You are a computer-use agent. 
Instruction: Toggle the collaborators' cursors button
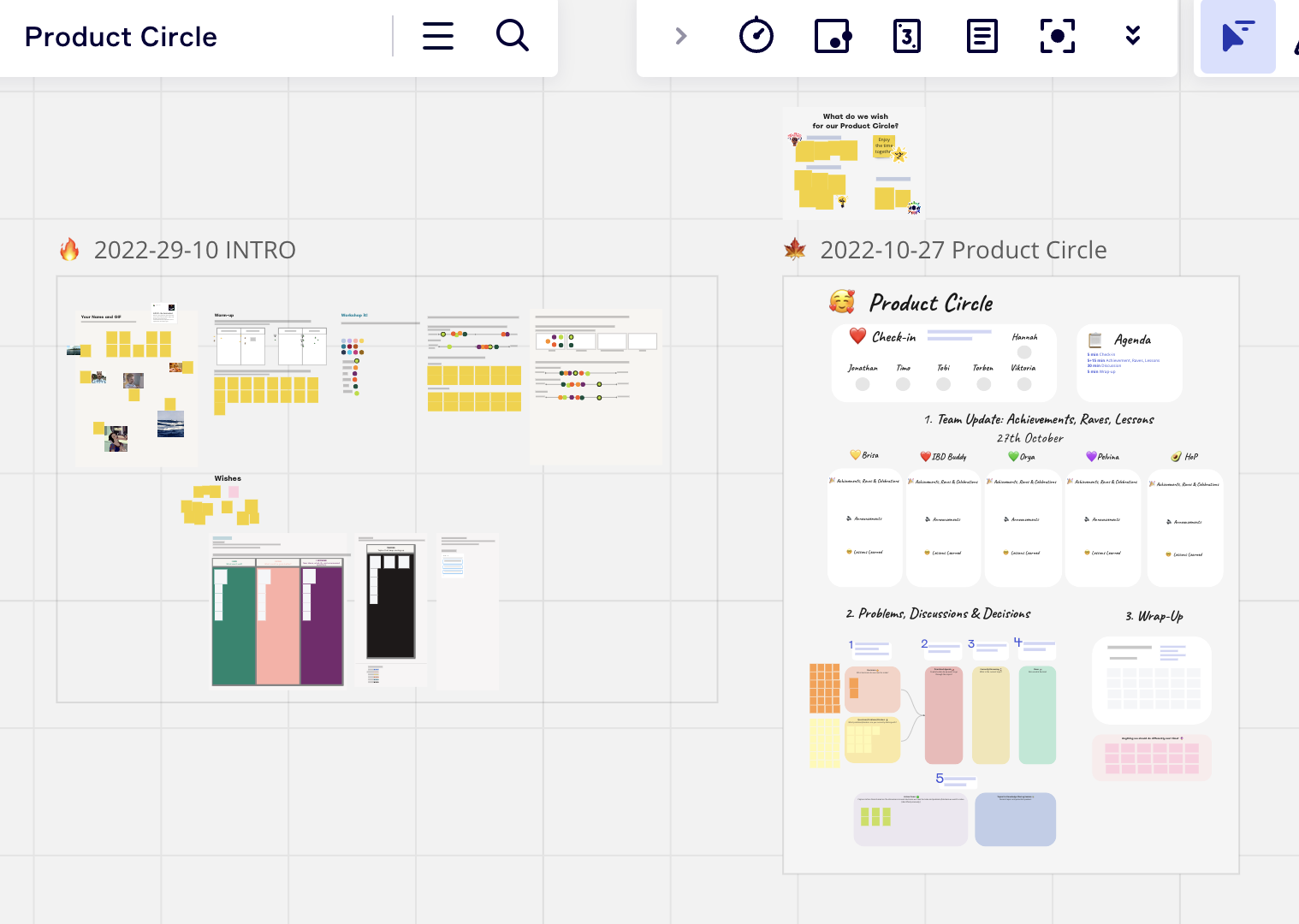coord(1237,37)
